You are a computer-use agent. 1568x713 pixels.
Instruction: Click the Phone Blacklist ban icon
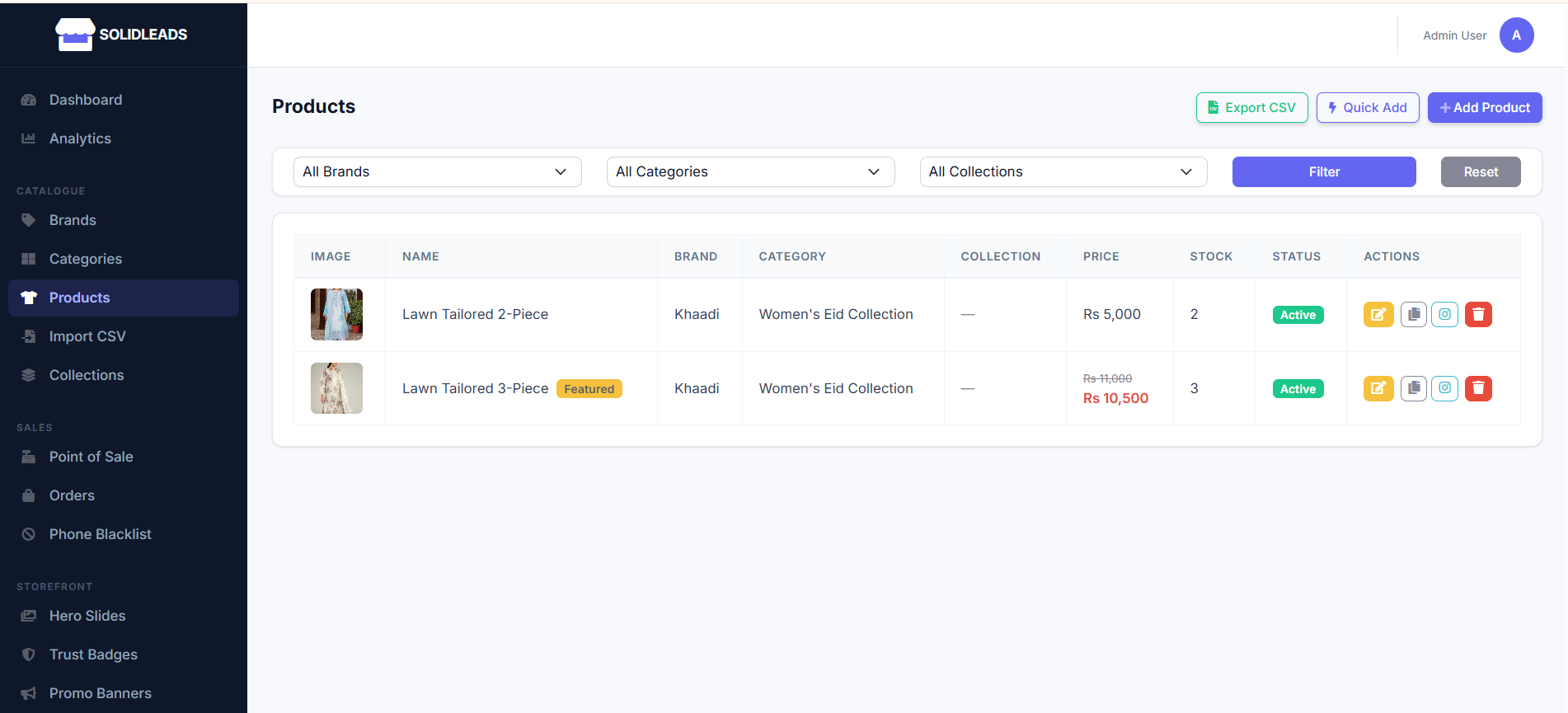coord(29,534)
